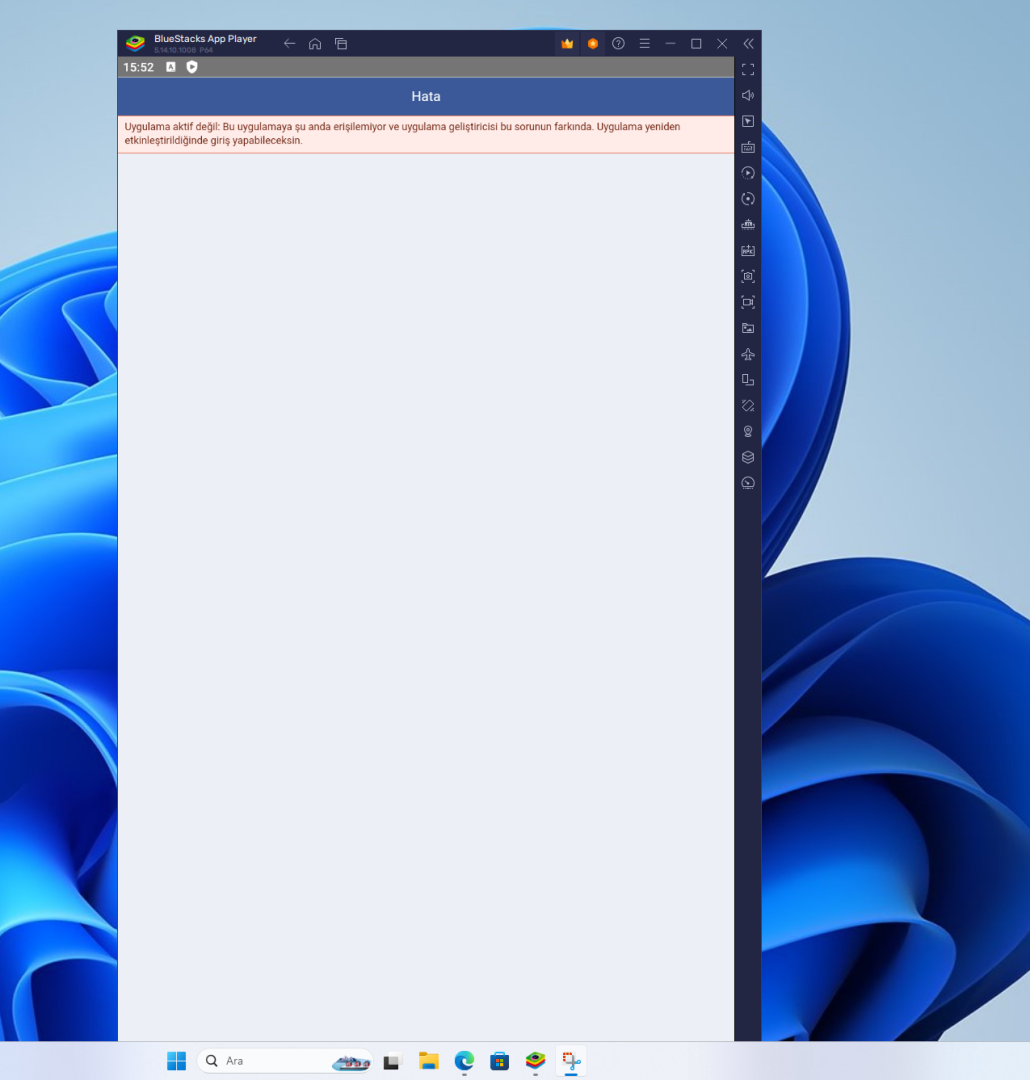Image resolution: width=1030 pixels, height=1080 pixels.
Task: Install an APK file
Action: tap(748, 251)
